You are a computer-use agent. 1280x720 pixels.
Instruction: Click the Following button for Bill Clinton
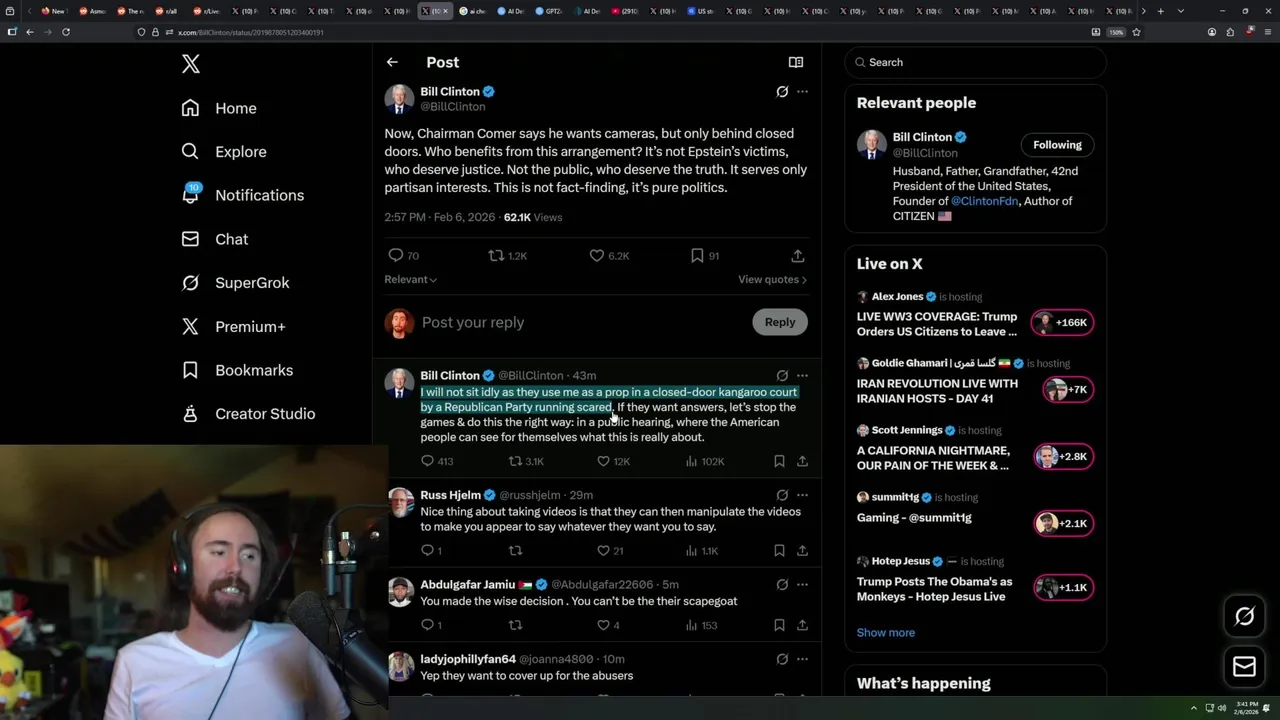(x=1057, y=145)
